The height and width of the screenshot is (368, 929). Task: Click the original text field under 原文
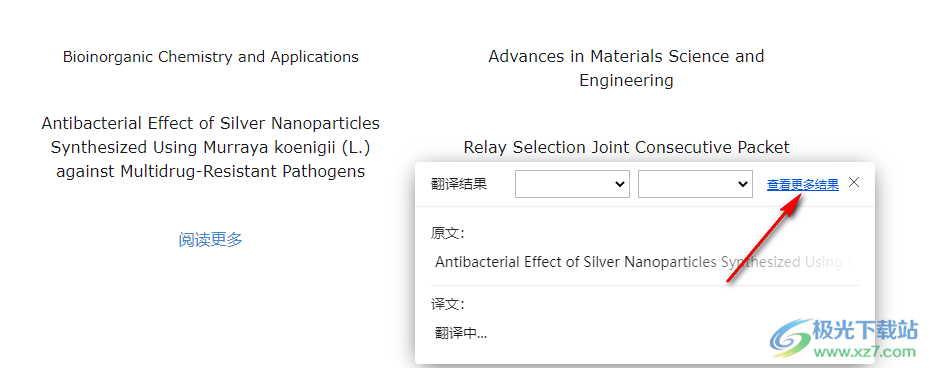tap(645, 261)
